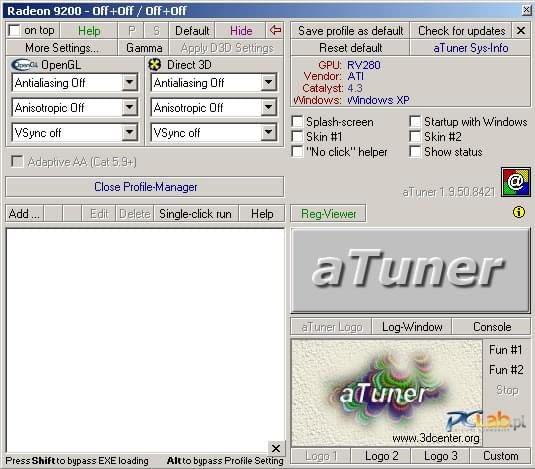This screenshot has height=469, width=535.
Task: Select the Logo 2 tab
Action: pyautogui.click(x=381, y=456)
